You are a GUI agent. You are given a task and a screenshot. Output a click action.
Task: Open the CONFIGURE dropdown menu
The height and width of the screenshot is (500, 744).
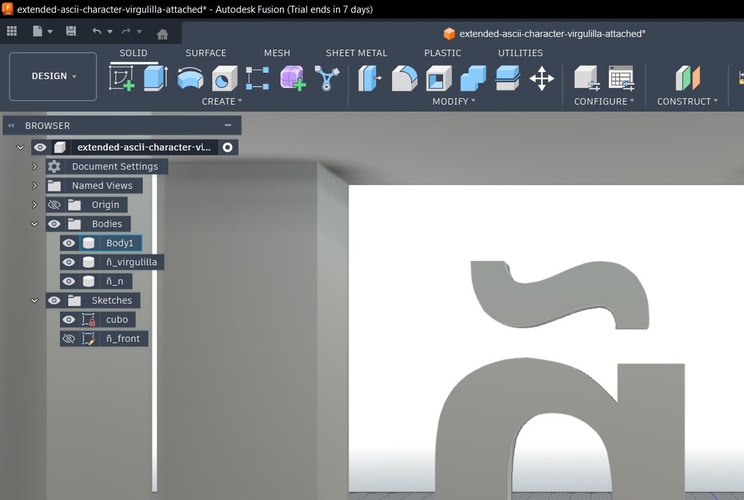pyautogui.click(x=604, y=102)
